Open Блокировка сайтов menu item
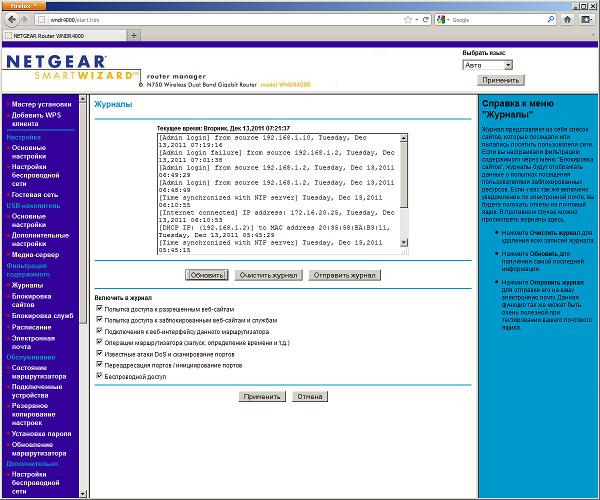This screenshot has width=600, height=500. pyautogui.click(x=31, y=300)
